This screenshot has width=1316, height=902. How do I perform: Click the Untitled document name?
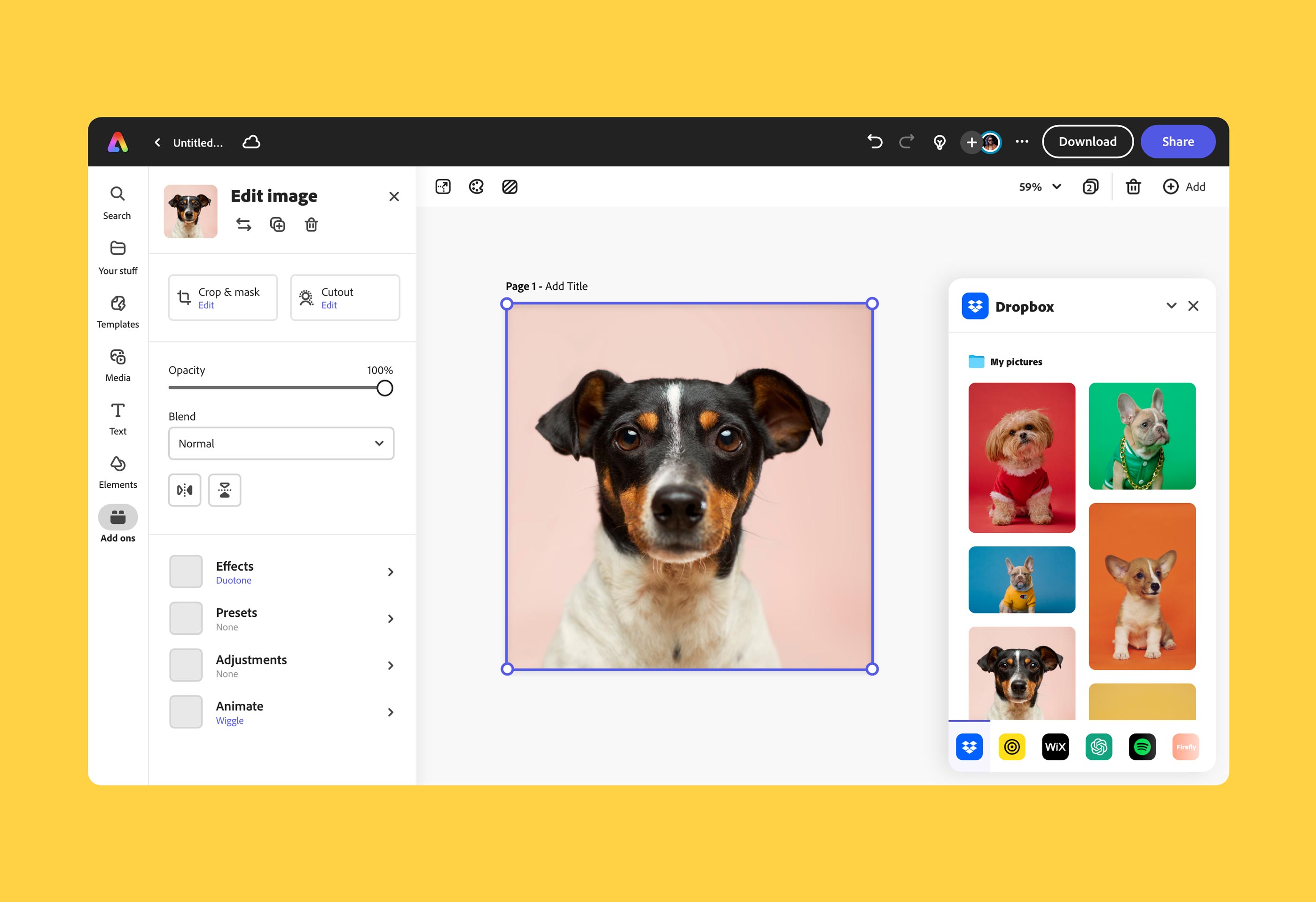[x=197, y=143]
